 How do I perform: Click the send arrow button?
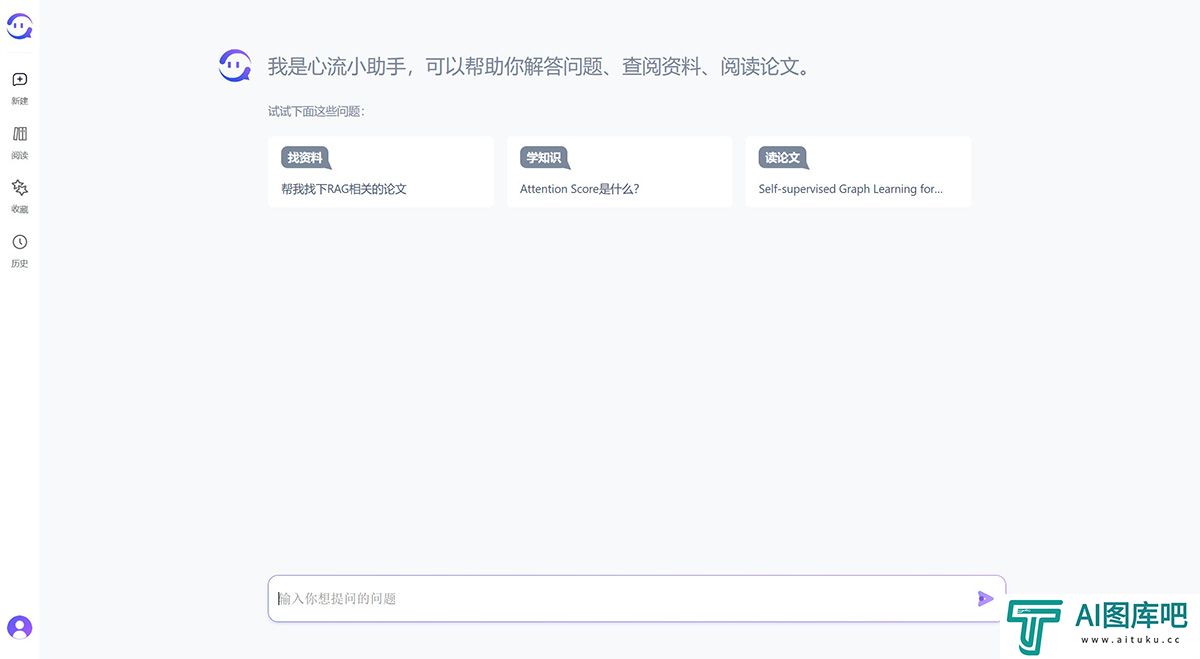click(985, 598)
